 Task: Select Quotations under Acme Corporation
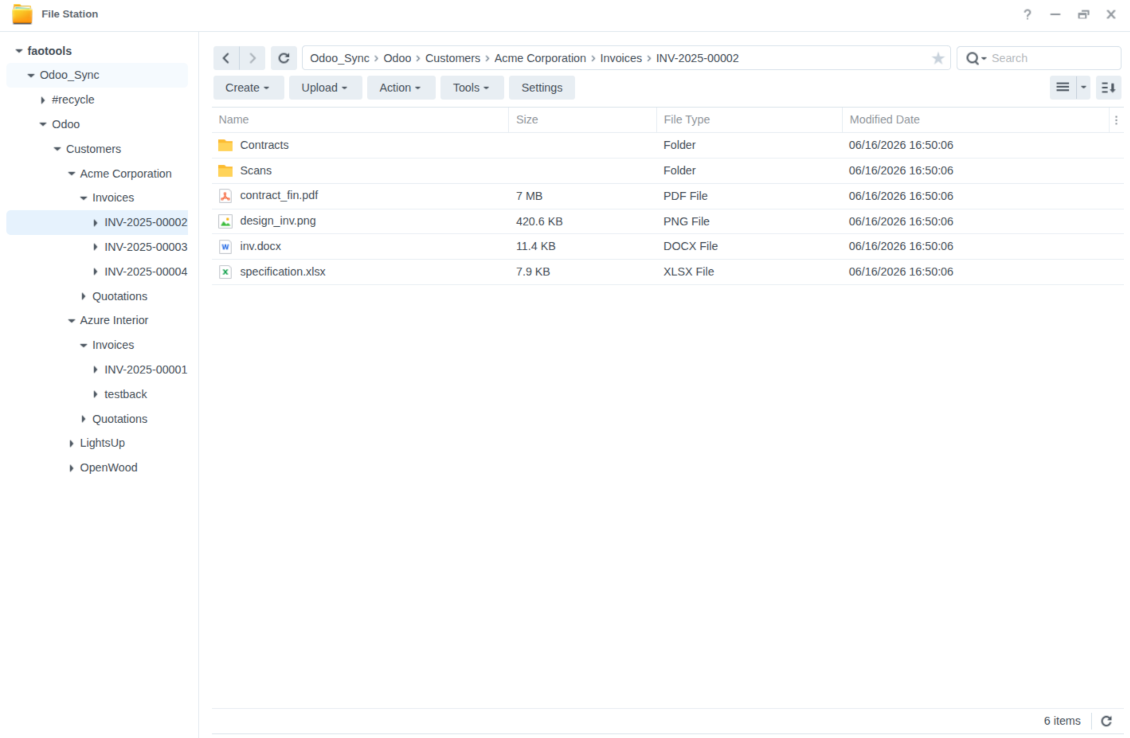[x=120, y=296]
